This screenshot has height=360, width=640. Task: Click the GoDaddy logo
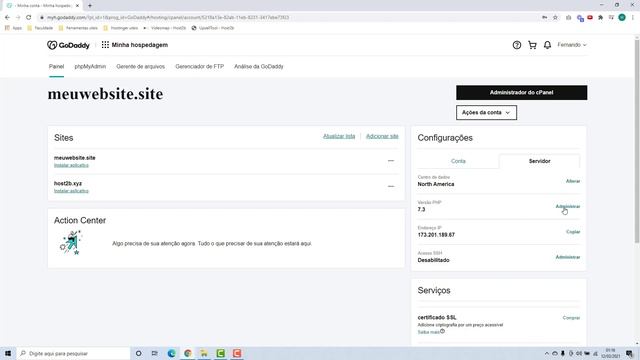(68, 45)
